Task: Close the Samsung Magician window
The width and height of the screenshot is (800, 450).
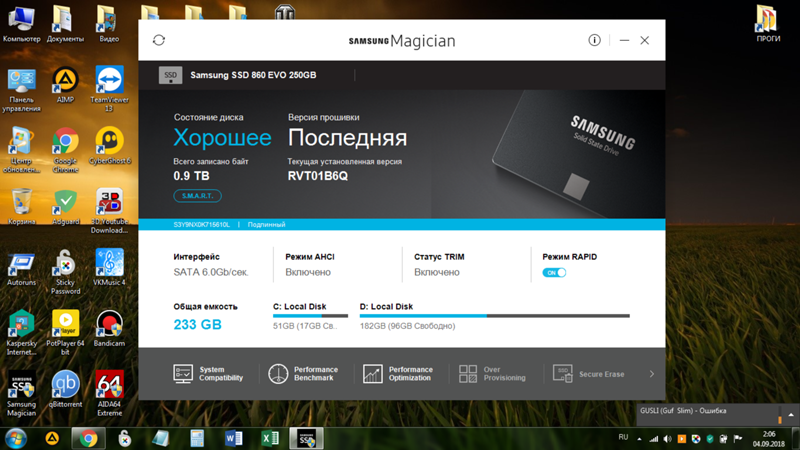Action: [644, 40]
